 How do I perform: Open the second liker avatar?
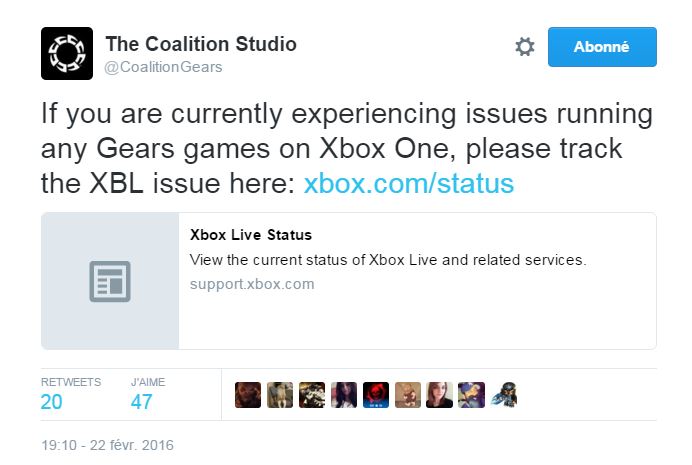tap(280, 395)
